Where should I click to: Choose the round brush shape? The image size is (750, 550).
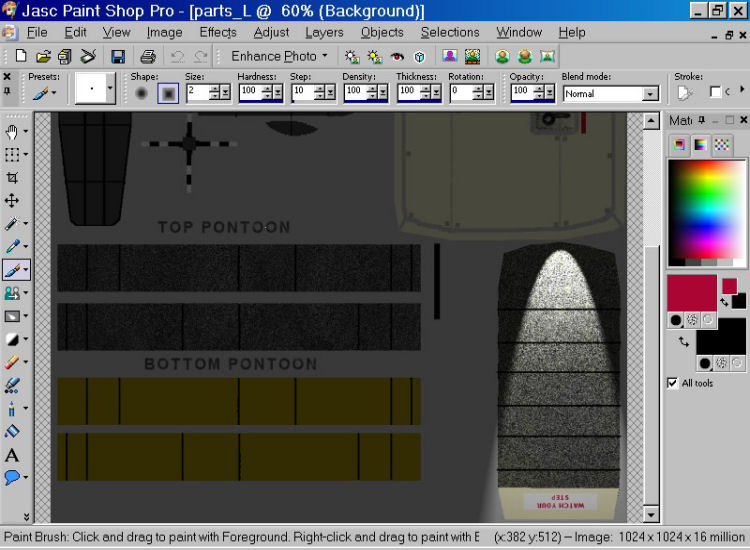point(142,93)
